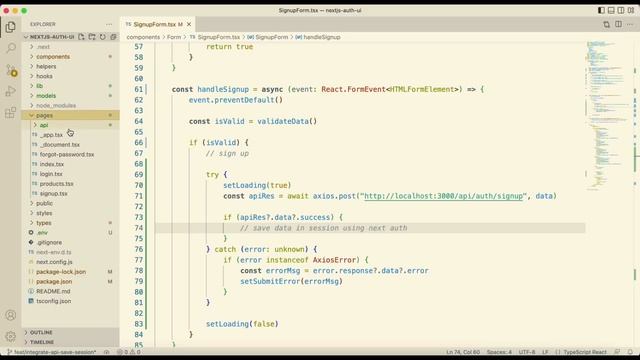Close the SignupForm.tsx tab

[189, 24]
